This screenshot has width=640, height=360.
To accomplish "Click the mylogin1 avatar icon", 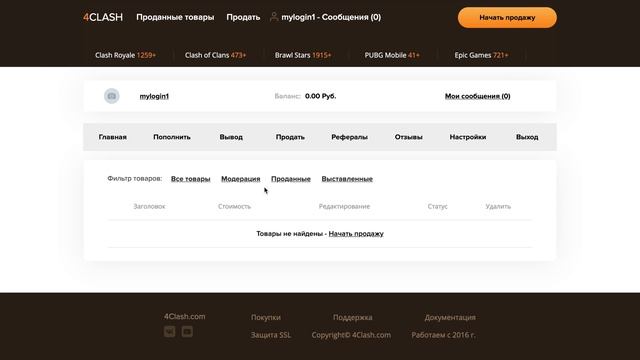I will (x=111, y=96).
